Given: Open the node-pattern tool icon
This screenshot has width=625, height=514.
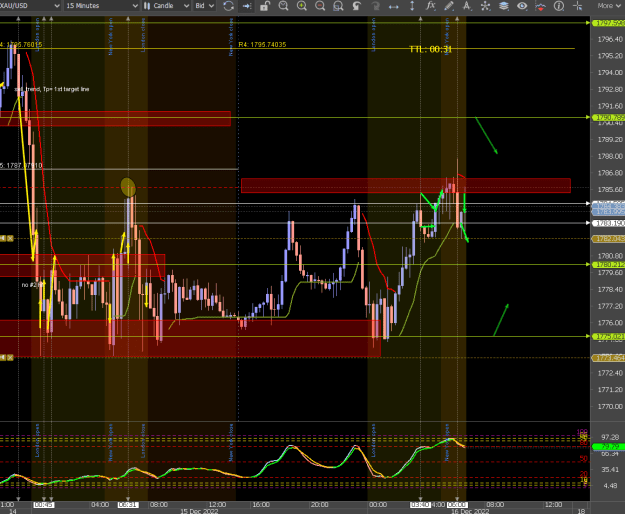Looking at the screenshot, I should point(485,6).
